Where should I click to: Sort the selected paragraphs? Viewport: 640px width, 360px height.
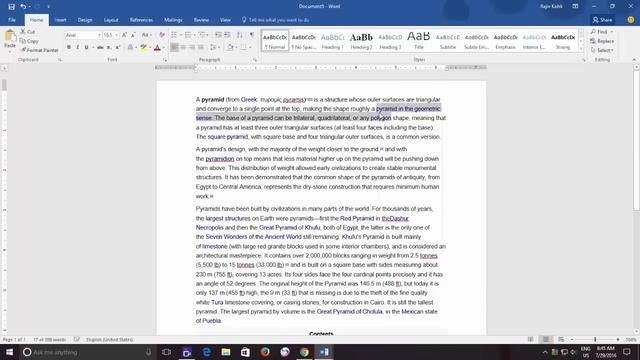(x=240, y=35)
